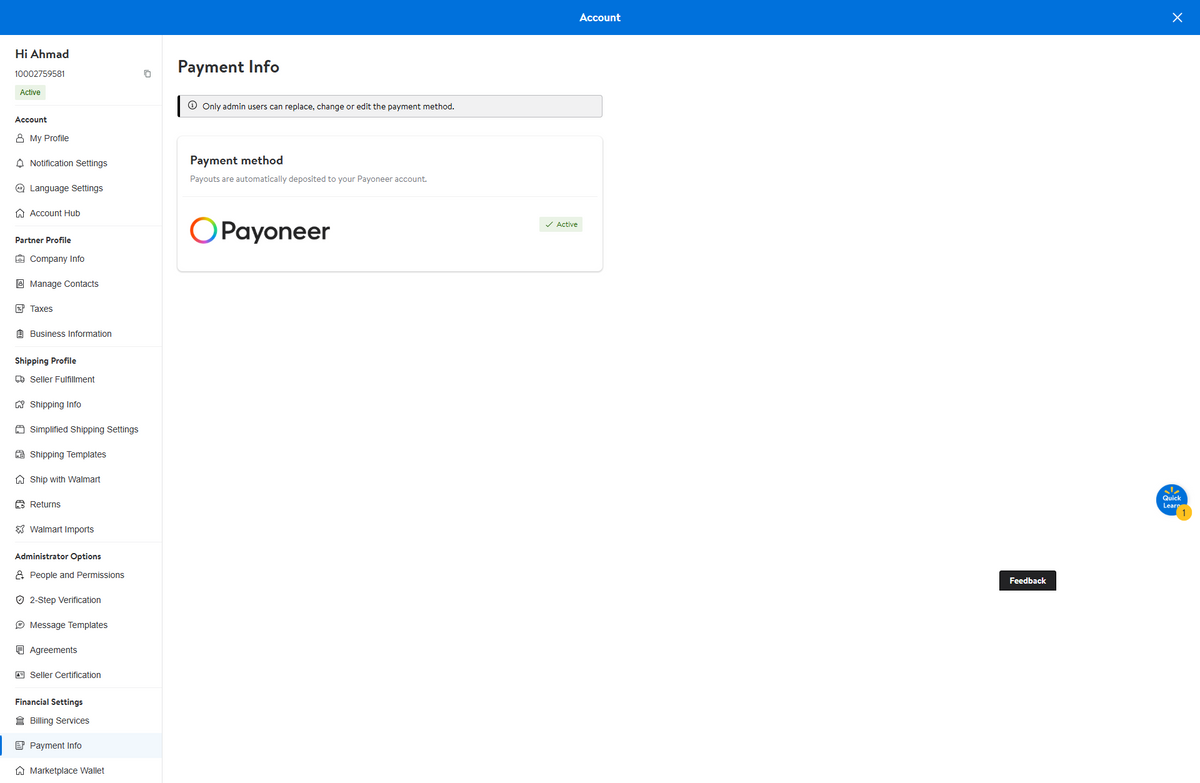Click account number 10002759581

(x=41, y=74)
